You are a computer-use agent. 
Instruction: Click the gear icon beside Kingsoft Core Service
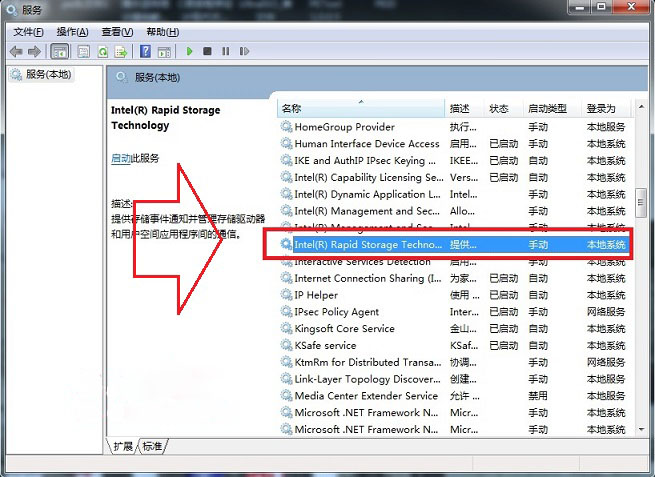[x=286, y=328]
